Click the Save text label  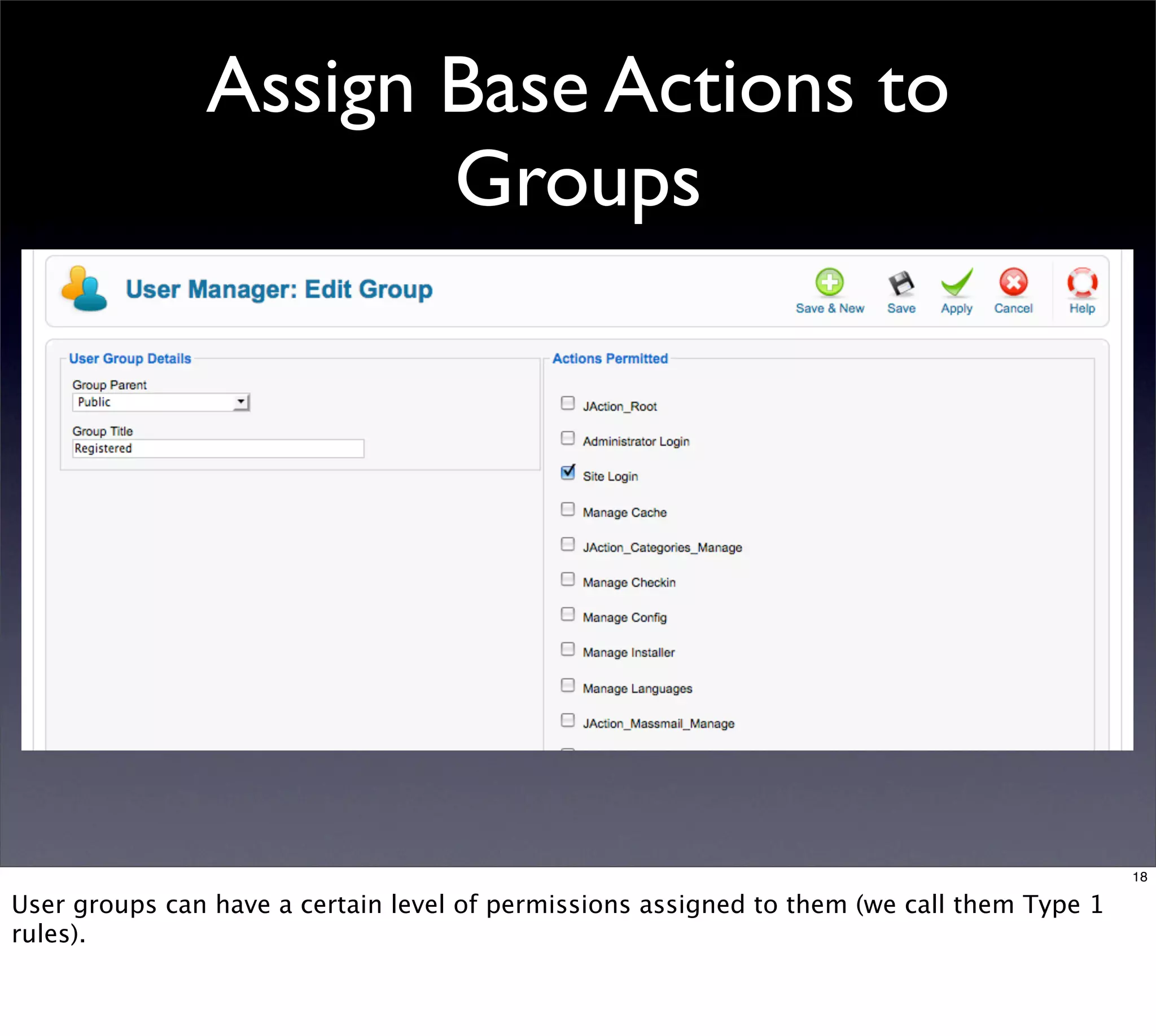click(901, 309)
